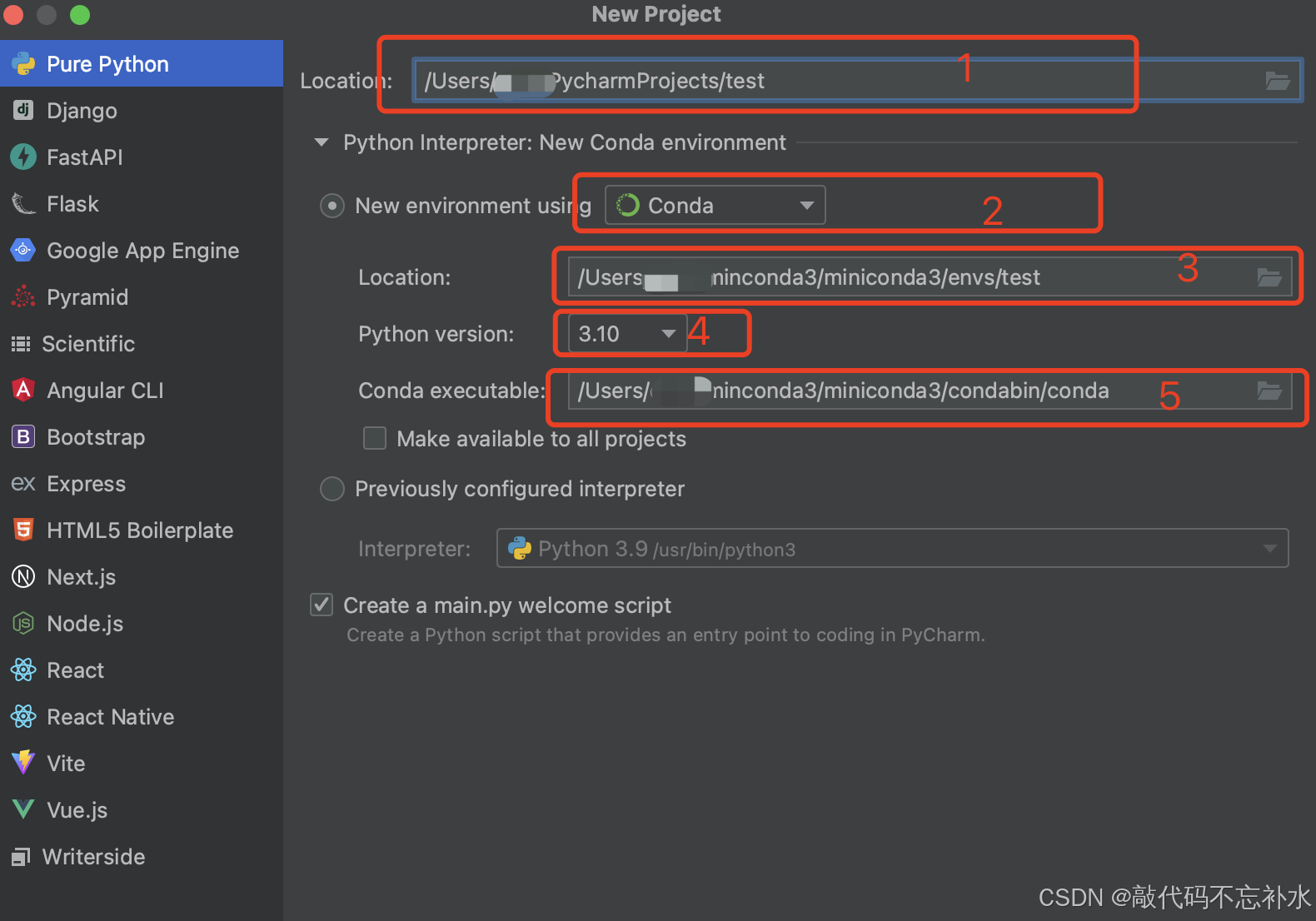Click the Pyramid red icon

click(23, 296)
